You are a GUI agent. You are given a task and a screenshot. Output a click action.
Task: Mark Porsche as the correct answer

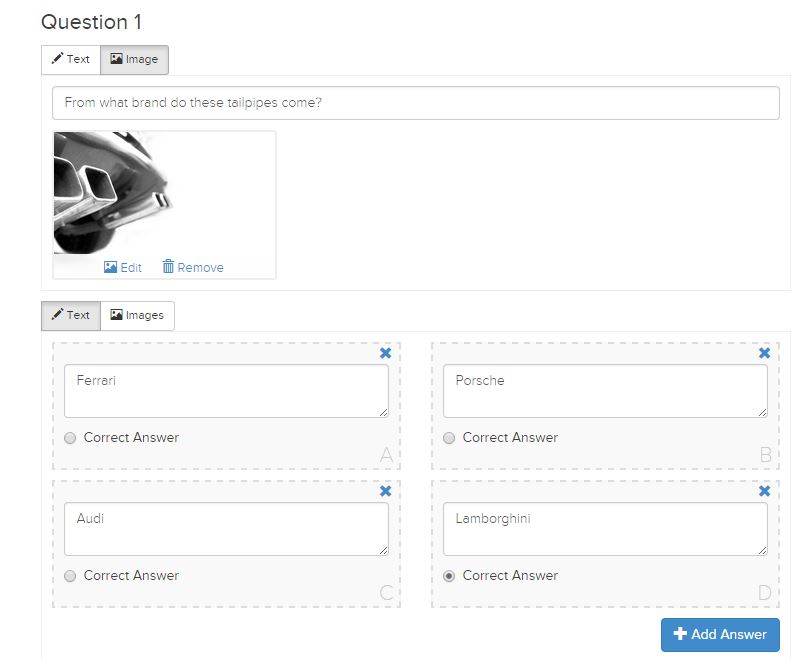click(x=449, y=438)
